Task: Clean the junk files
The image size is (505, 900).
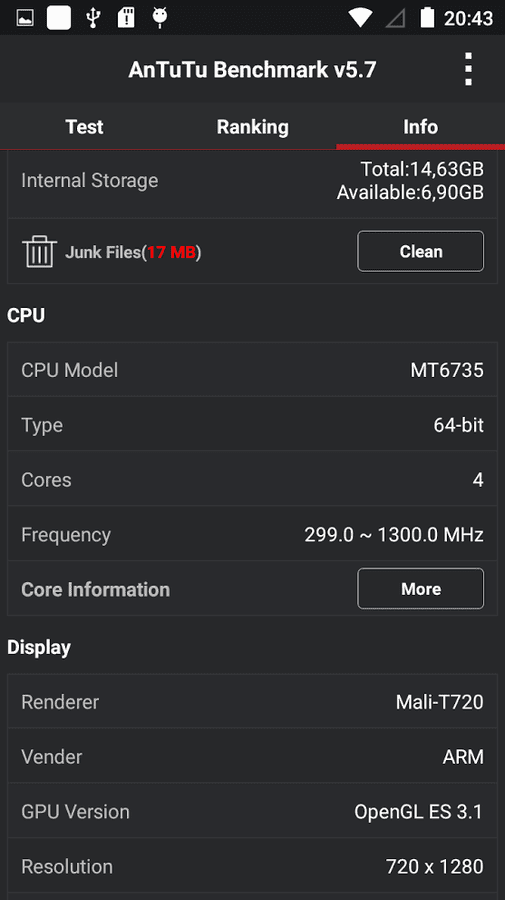Action: coord(421,251)
